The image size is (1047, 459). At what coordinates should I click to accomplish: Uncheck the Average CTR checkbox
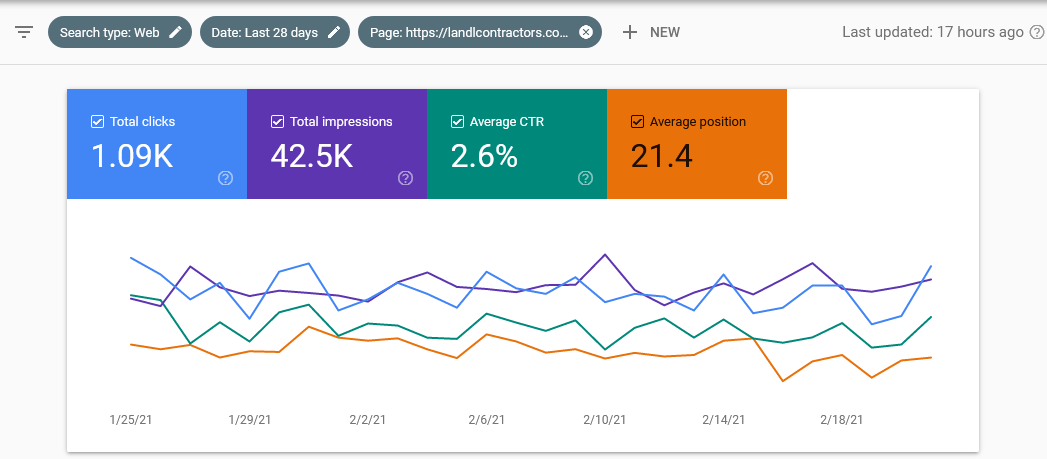[x=457, y=122]
